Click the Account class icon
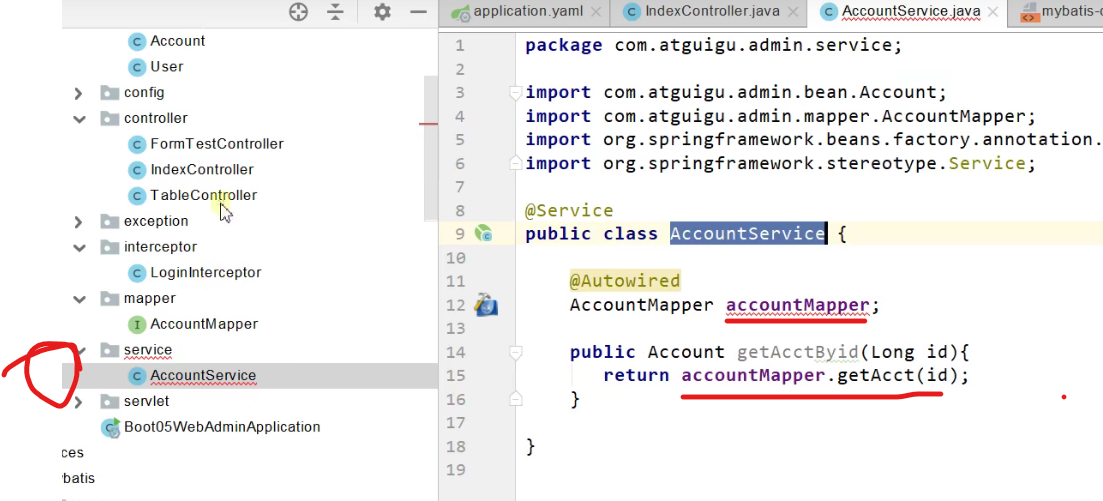Viewport: 1103px width, 501px height. click(136, 42)
